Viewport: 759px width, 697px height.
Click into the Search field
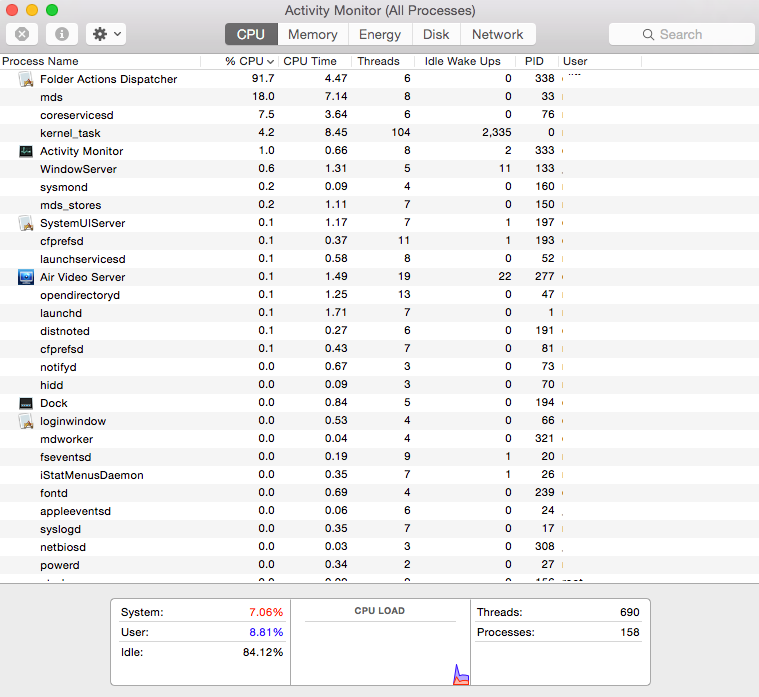pyautogui.click(x=682, y=34)
